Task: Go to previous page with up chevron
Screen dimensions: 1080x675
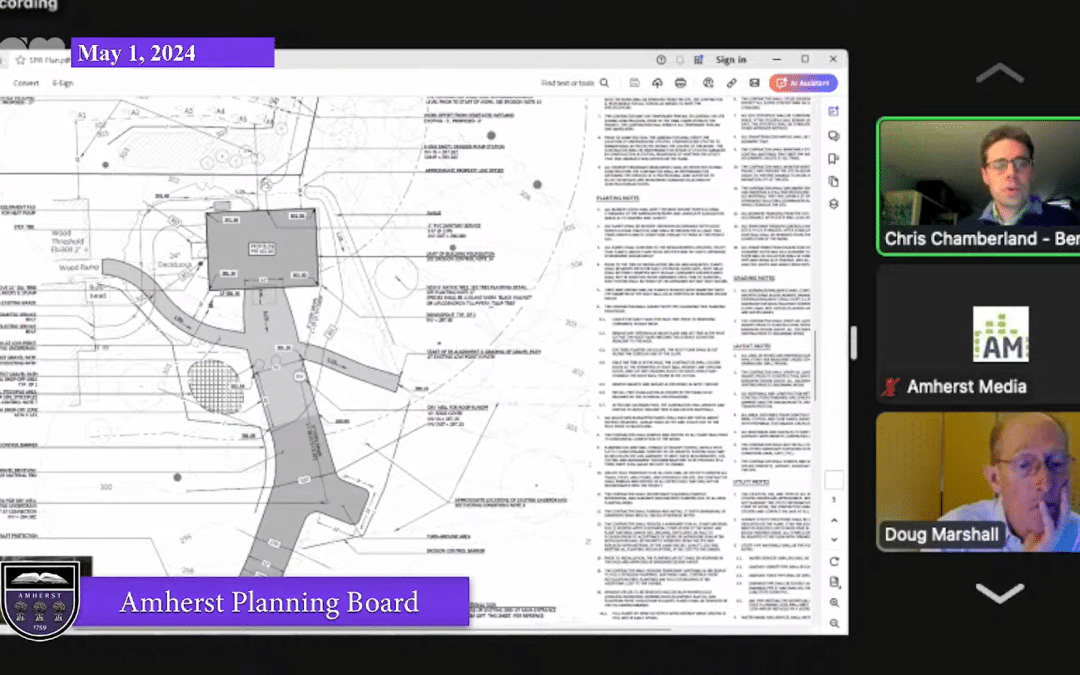Action: (834, 521)
